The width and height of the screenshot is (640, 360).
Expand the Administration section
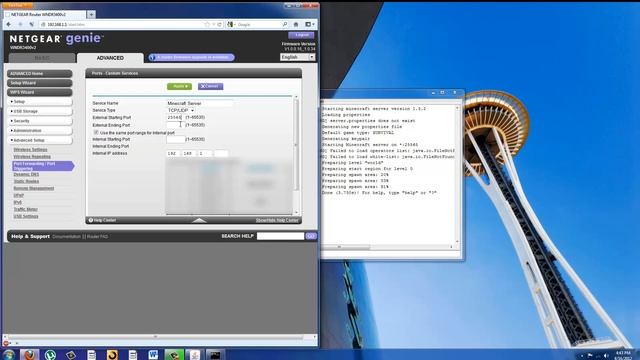pos(40,130)
